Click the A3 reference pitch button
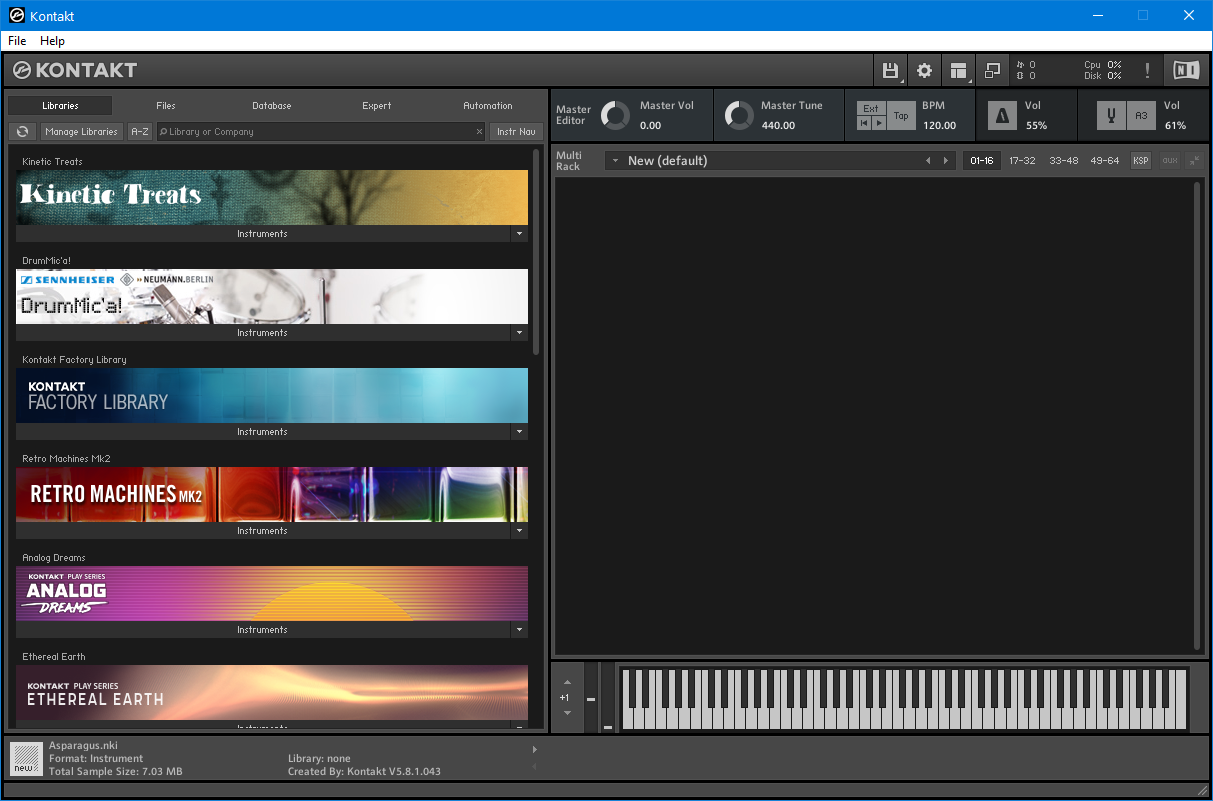 click(x=1141, y=116)
